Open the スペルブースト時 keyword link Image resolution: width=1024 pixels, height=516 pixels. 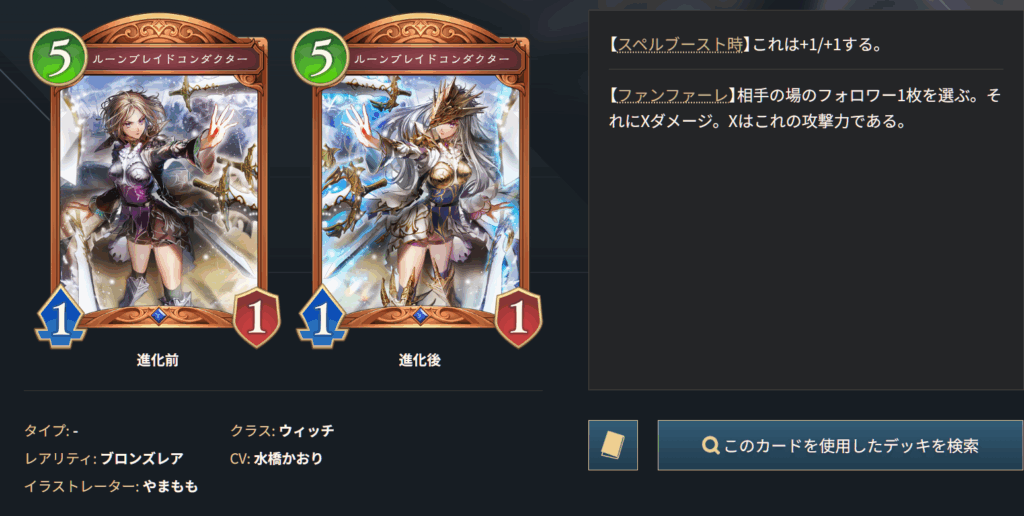point(680,44)
